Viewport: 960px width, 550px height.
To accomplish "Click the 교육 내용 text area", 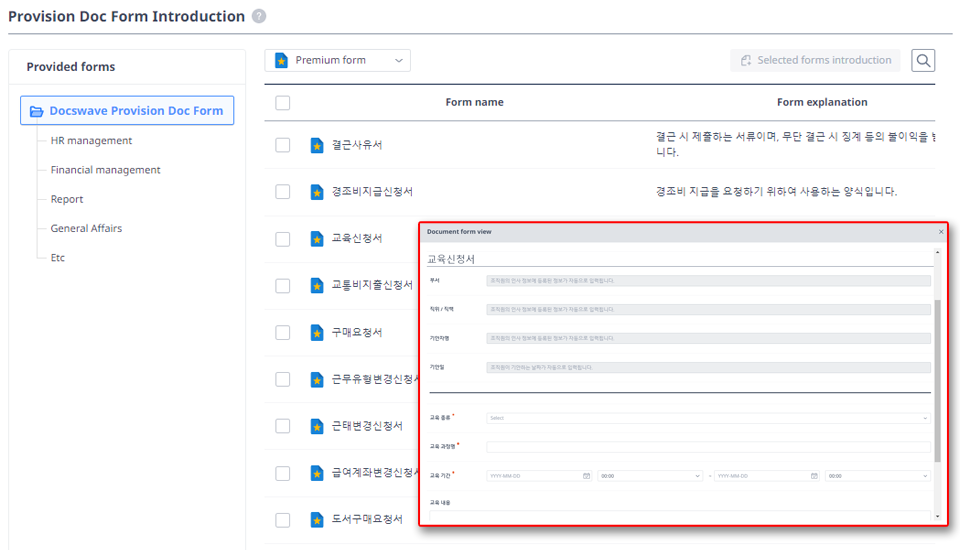I will 680,516.
